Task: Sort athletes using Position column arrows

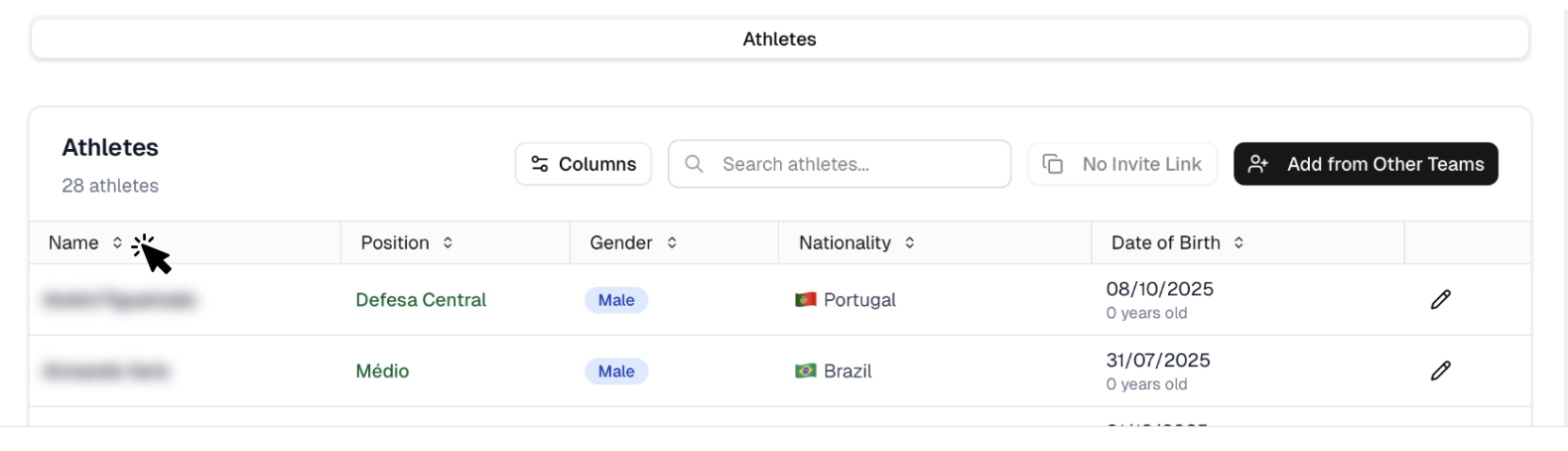Action: tap(448, 242)
